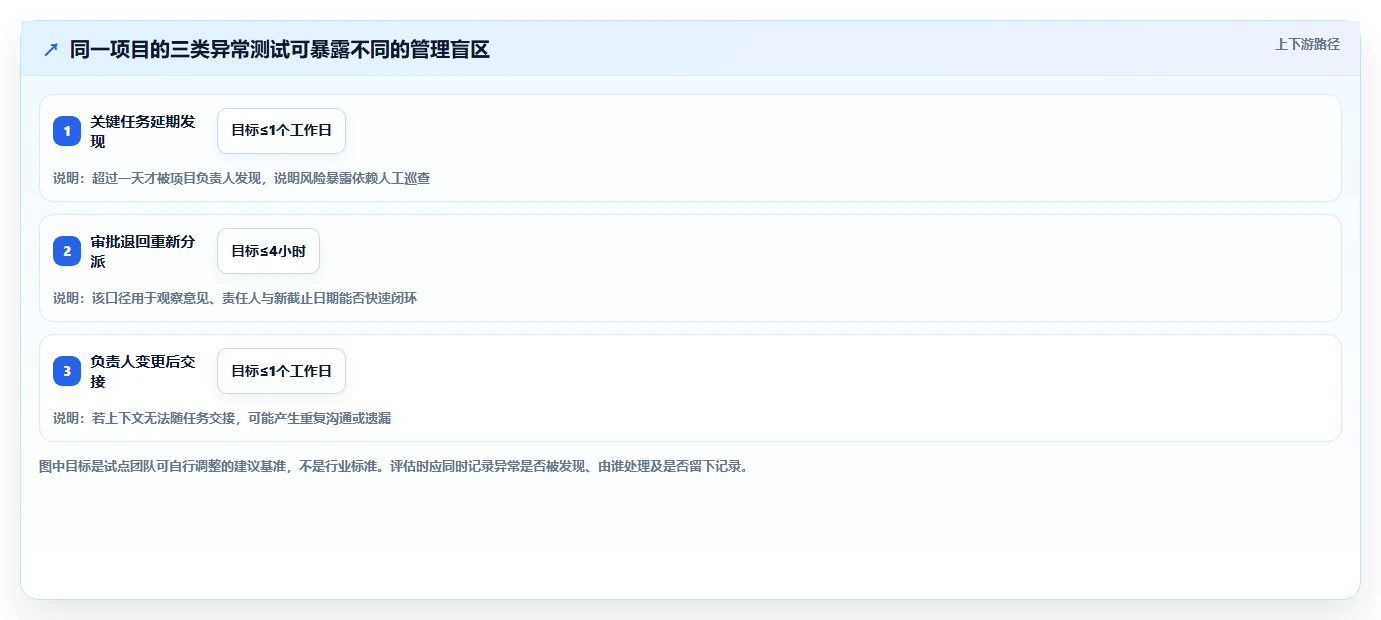Click the note 说明：若上下文无法随任务交接
1381x620 pixels.
click(222, 418)
